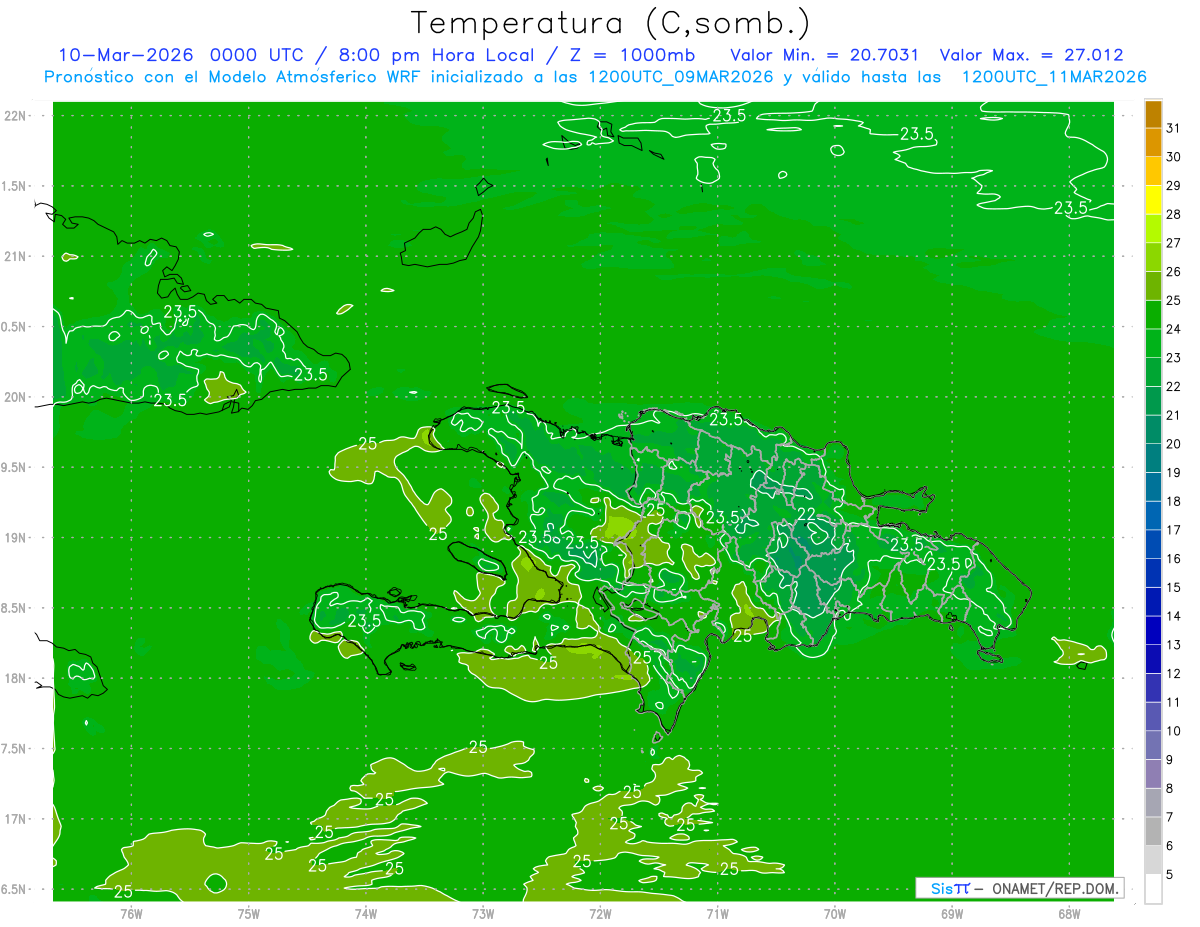Click gray colorbar swatch between 6 and 7

point(1153,832)
